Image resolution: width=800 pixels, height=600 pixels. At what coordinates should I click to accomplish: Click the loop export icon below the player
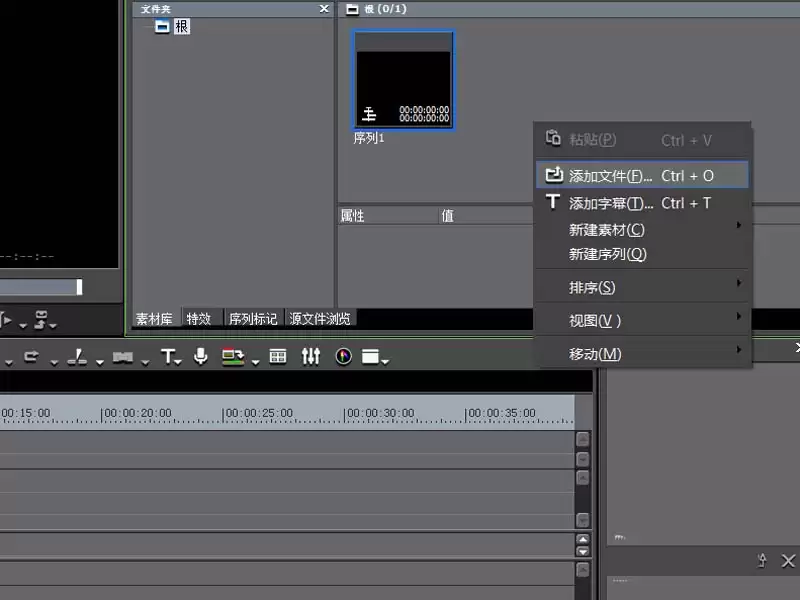pos(41,319)
